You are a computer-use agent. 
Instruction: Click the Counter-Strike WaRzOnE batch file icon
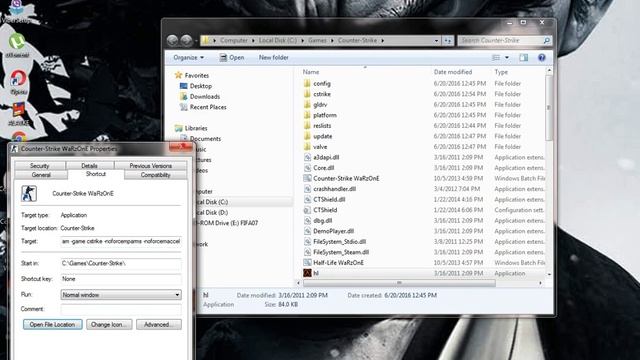coord(307,178)
